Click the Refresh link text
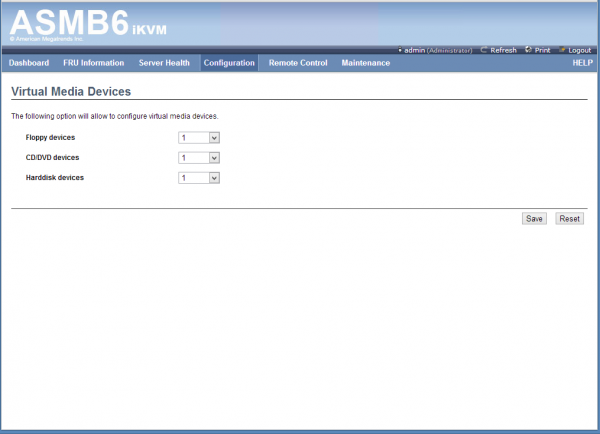 click(x=504, y=50)
